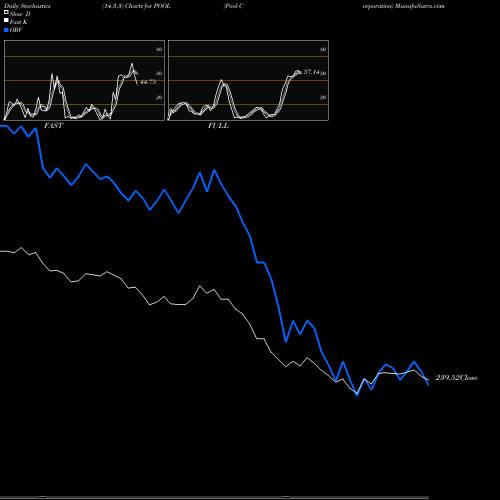Image resolution: width=500 pixels, height=500 pixels.
Task: Click the 'Fast K' legend label
Action: click(x=19, y=22)
